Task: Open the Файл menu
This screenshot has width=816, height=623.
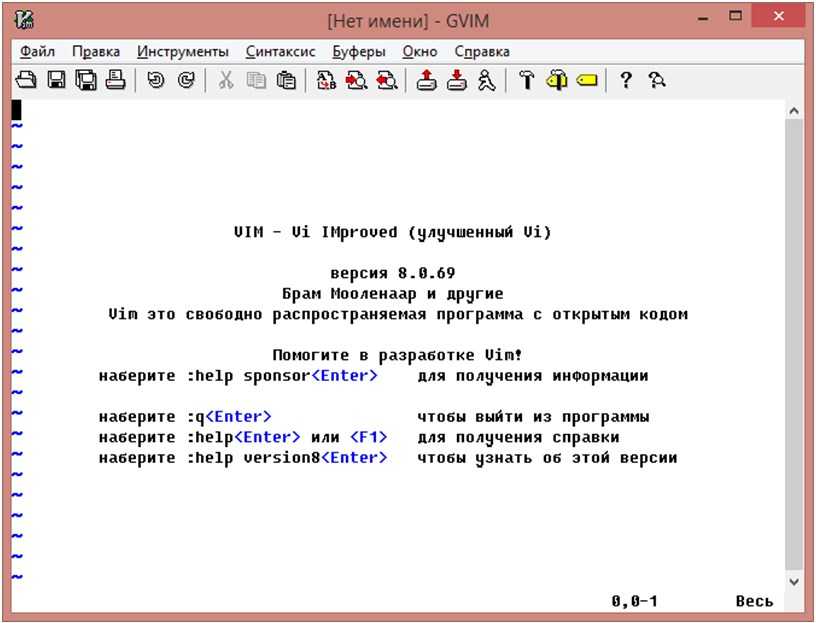Action: click(37, 51)
